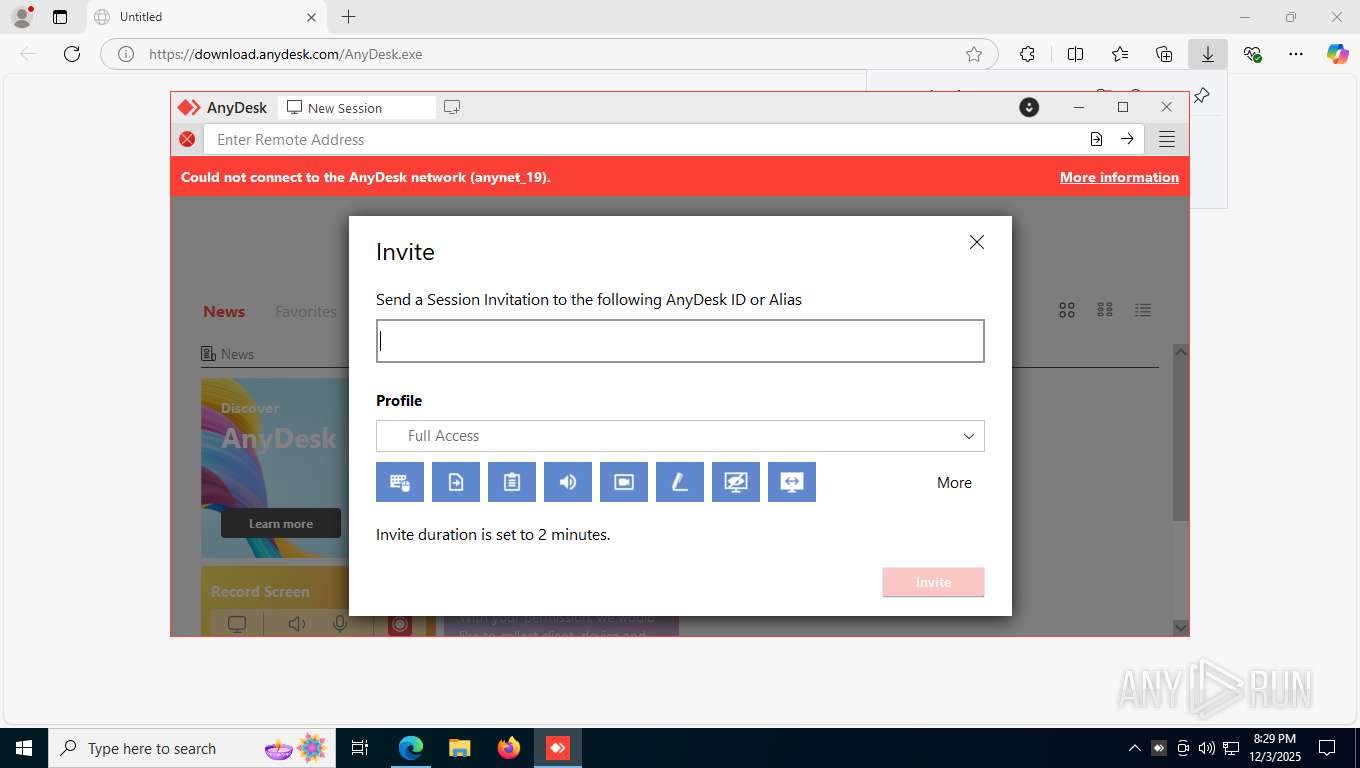Open Edge tab actions menu

coord(60,17)
